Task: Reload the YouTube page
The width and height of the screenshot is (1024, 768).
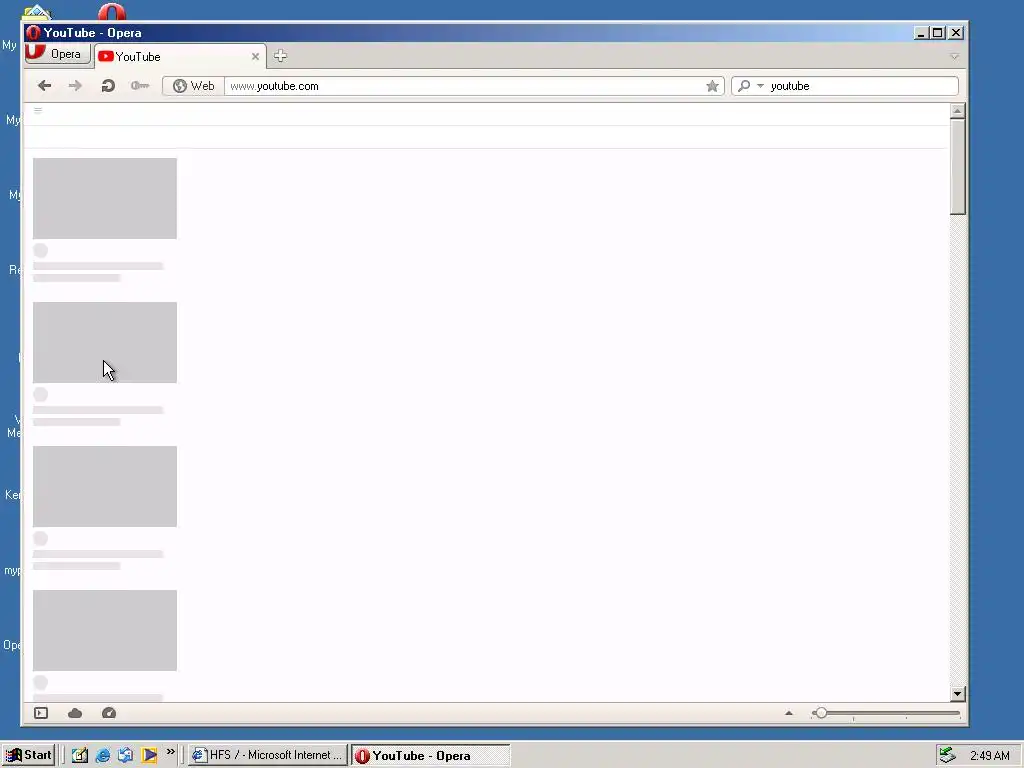Action: coord(108,86)
